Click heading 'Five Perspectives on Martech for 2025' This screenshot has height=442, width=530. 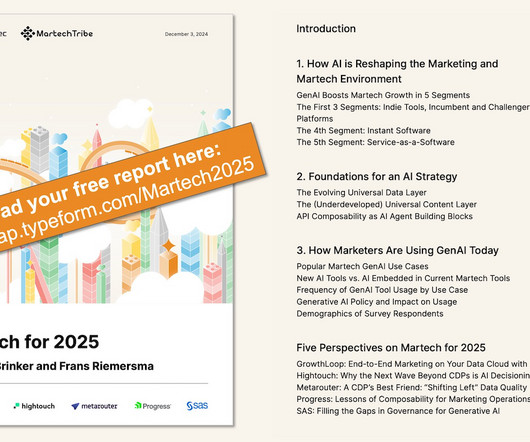391,348
